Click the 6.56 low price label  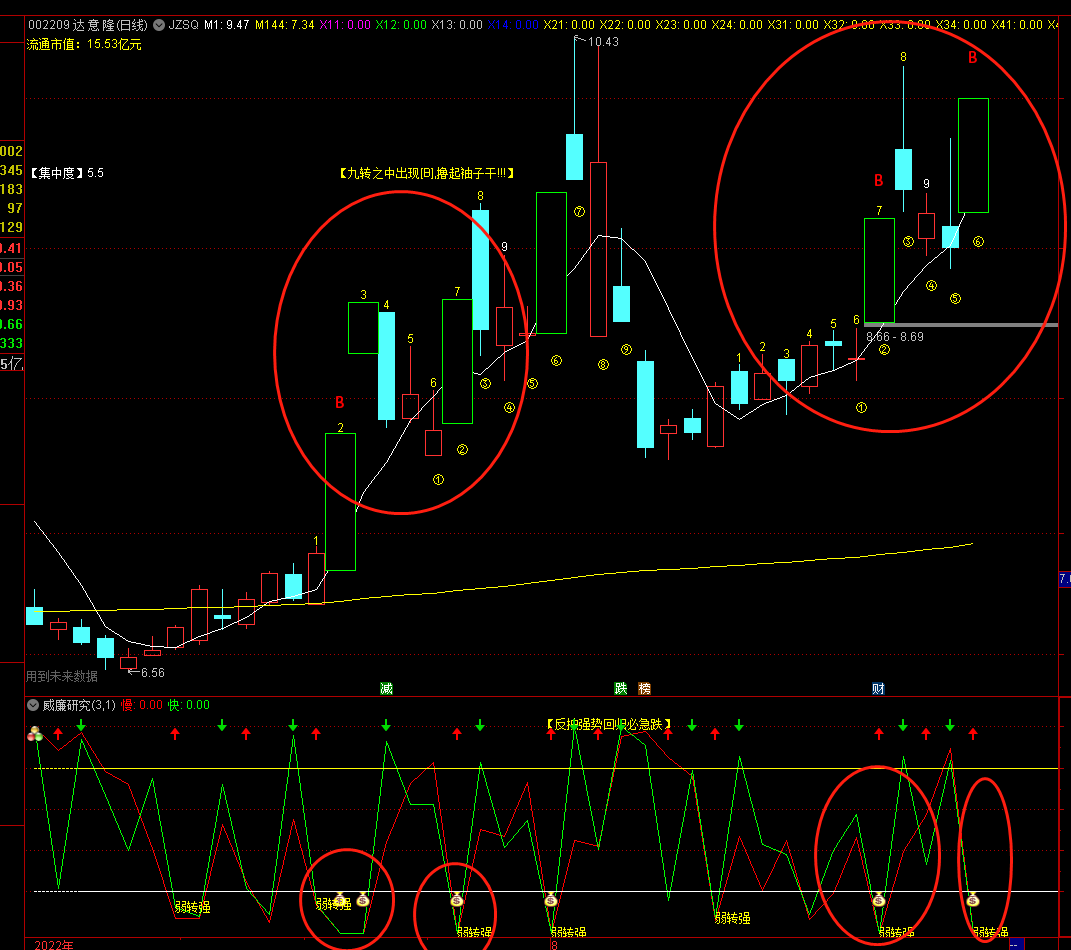(x=152, y=673)
